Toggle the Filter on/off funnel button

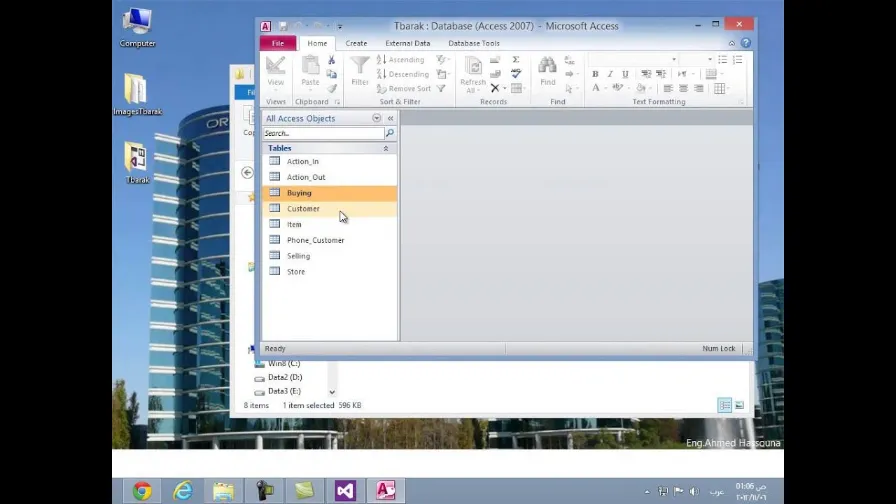441,89
